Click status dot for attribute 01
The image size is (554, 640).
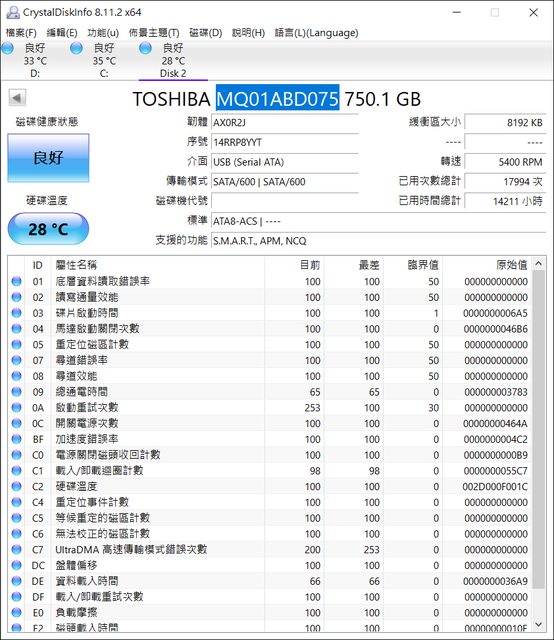[x=16, y=281]
